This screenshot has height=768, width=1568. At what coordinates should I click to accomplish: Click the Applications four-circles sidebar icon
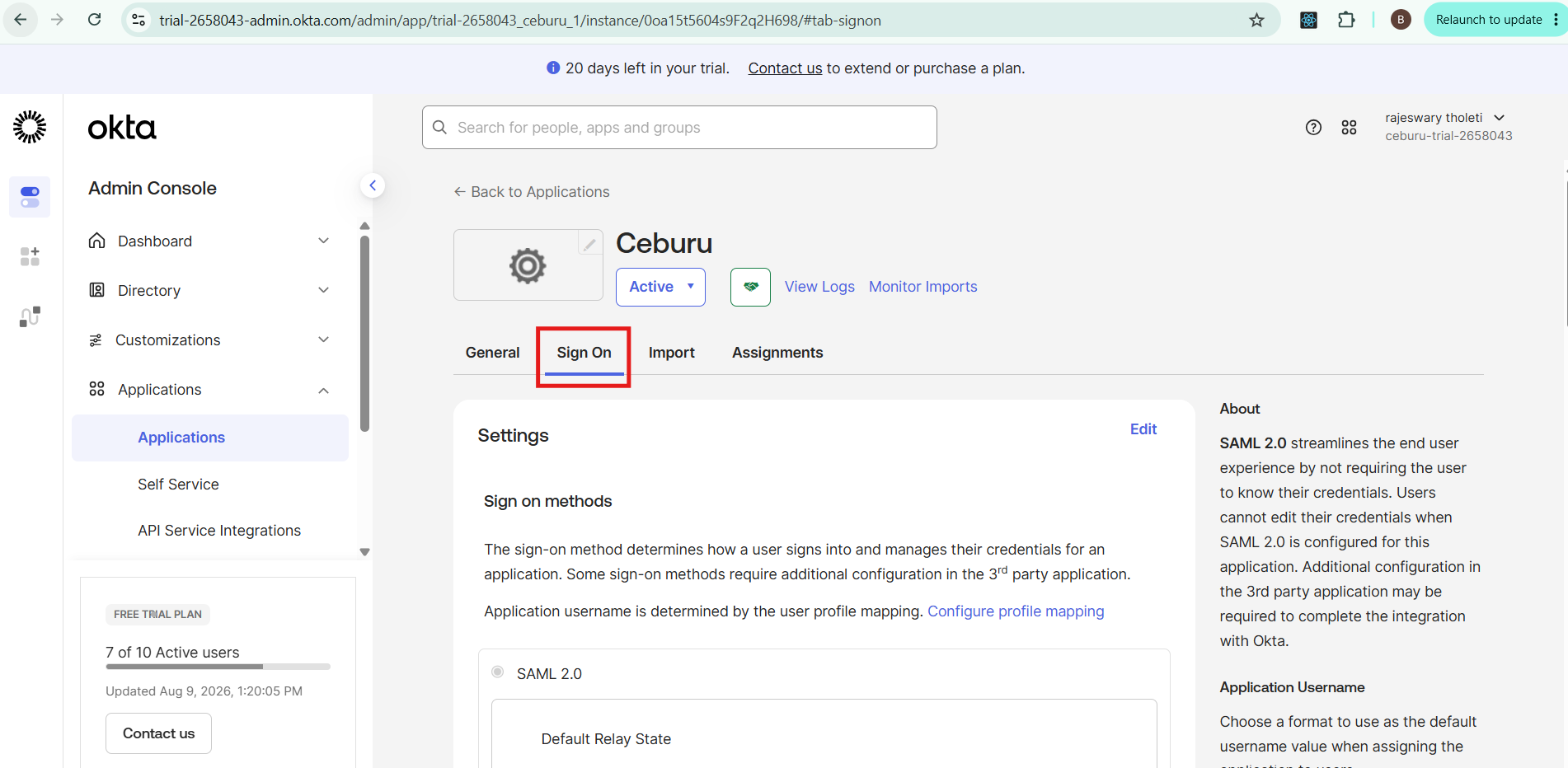pos(97,389)
